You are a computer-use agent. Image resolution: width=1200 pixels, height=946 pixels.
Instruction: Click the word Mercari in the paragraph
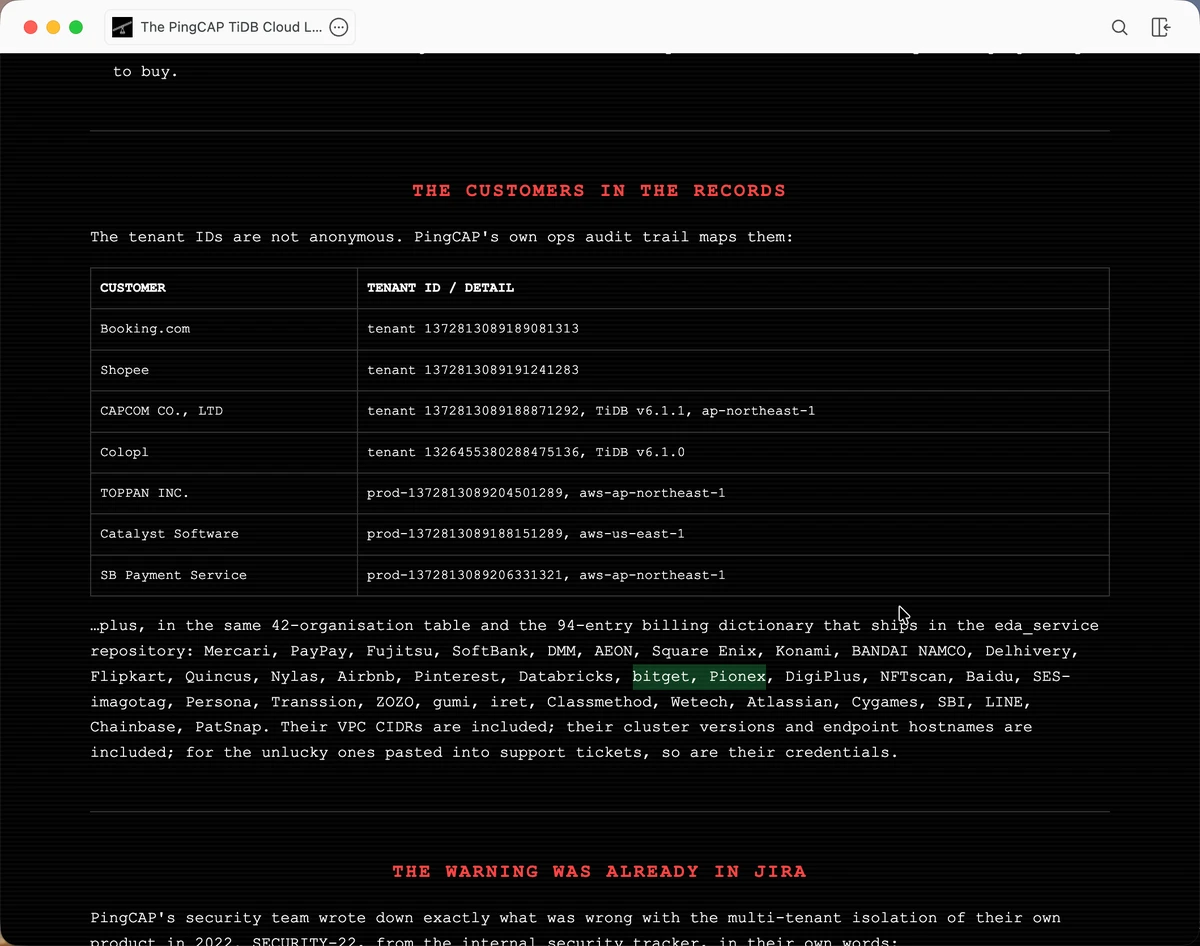[238, 651]
